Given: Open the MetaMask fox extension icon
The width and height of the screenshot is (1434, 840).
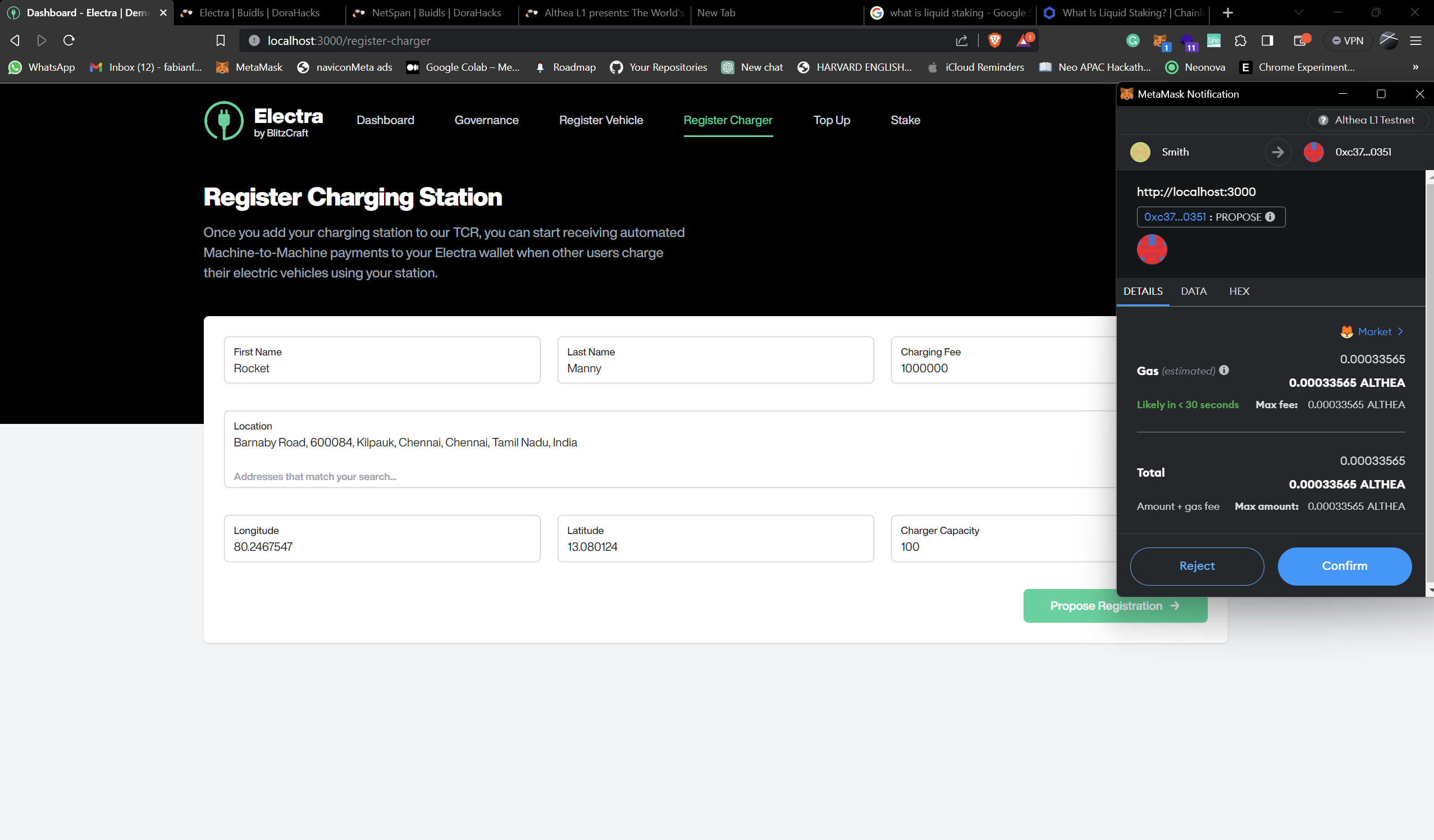Looking at the screenshot, I should [1161, 41].
